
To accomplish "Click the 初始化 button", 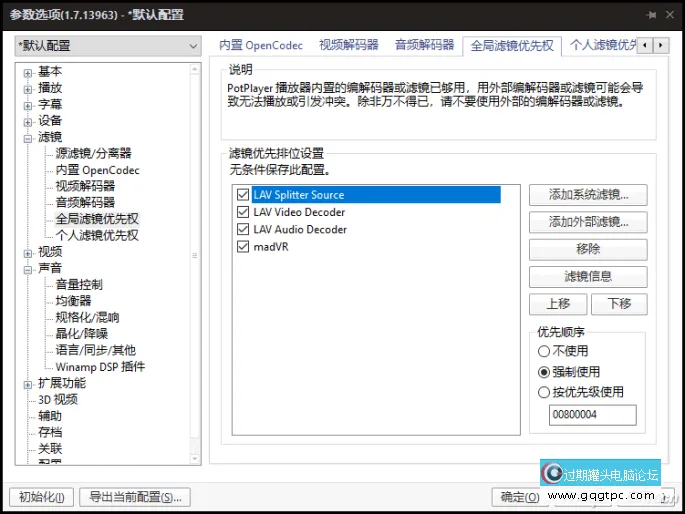I will coord(42,497).
